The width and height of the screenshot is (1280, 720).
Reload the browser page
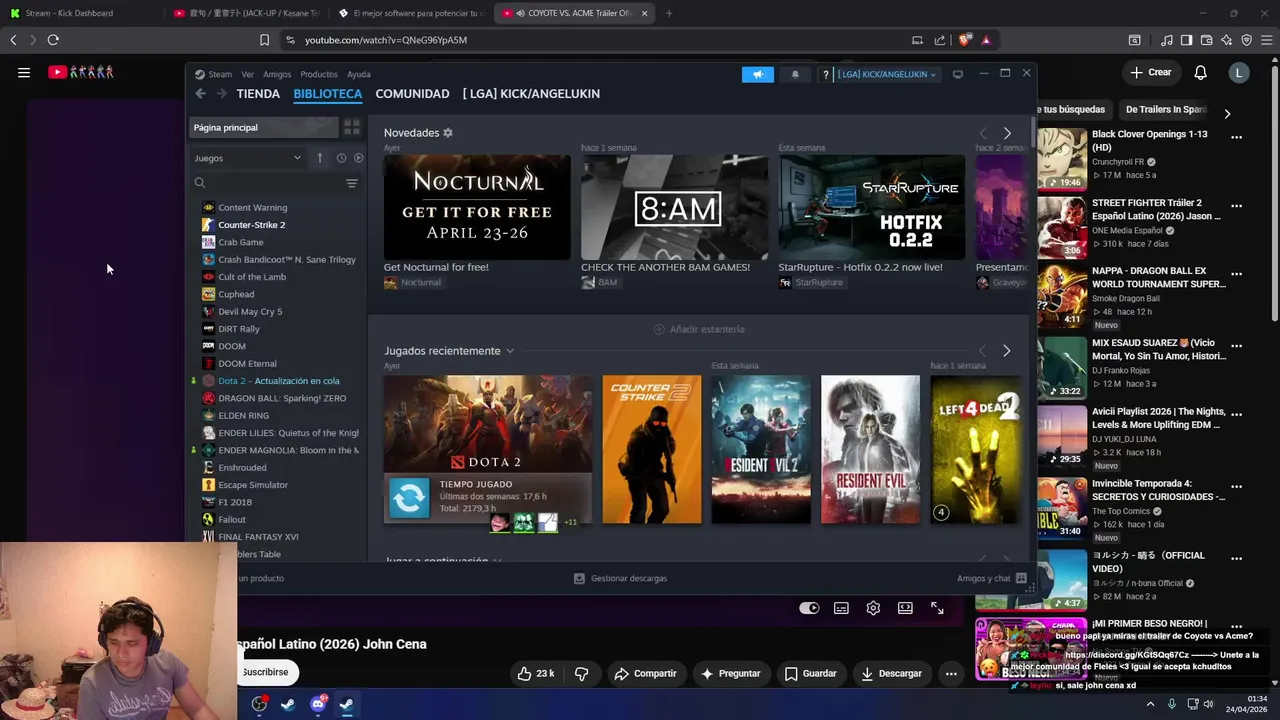click(53, 40)
